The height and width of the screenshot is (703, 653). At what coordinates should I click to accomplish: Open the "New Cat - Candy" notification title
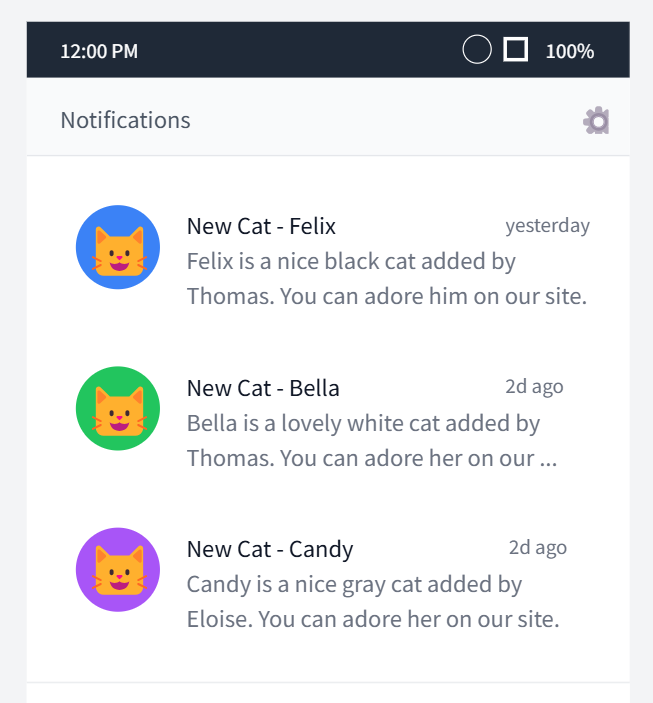tap(270, 549)
